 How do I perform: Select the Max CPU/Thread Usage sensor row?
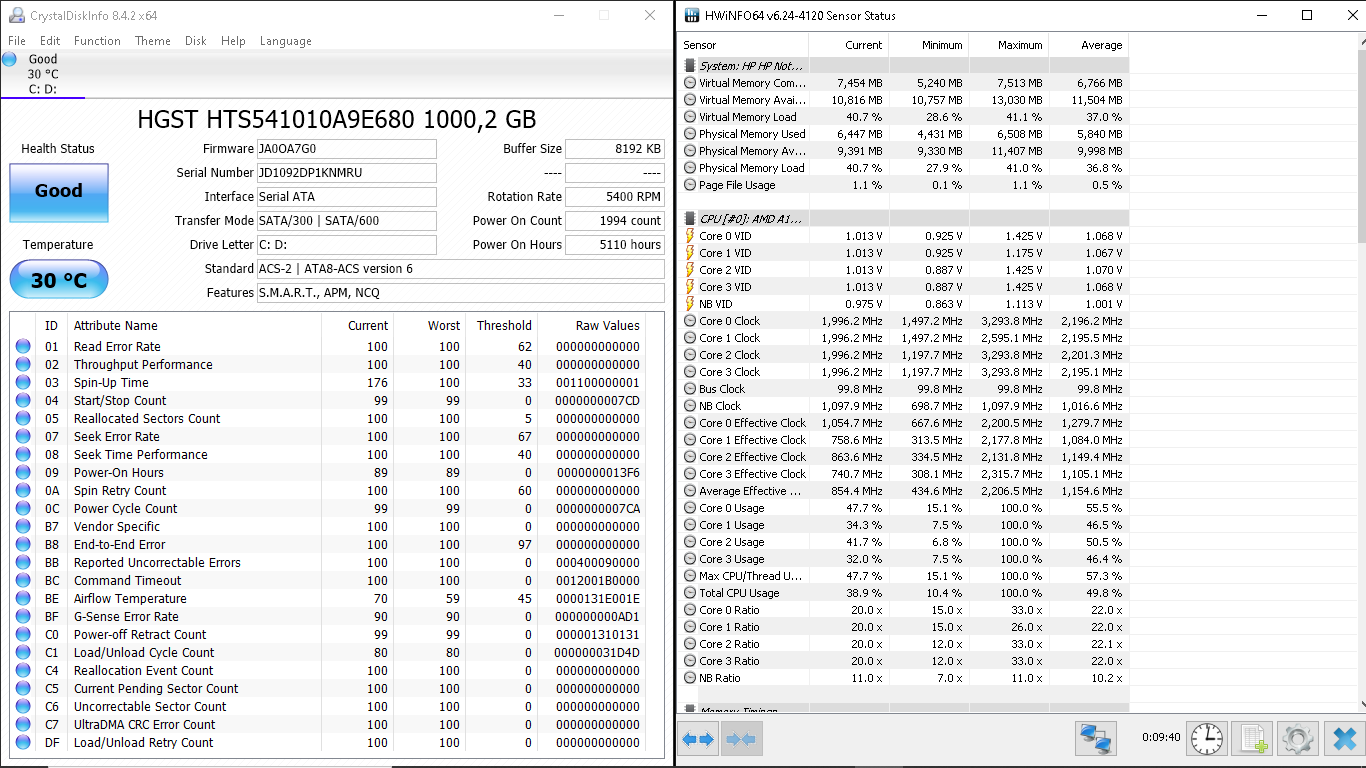[x=904, y=576]
